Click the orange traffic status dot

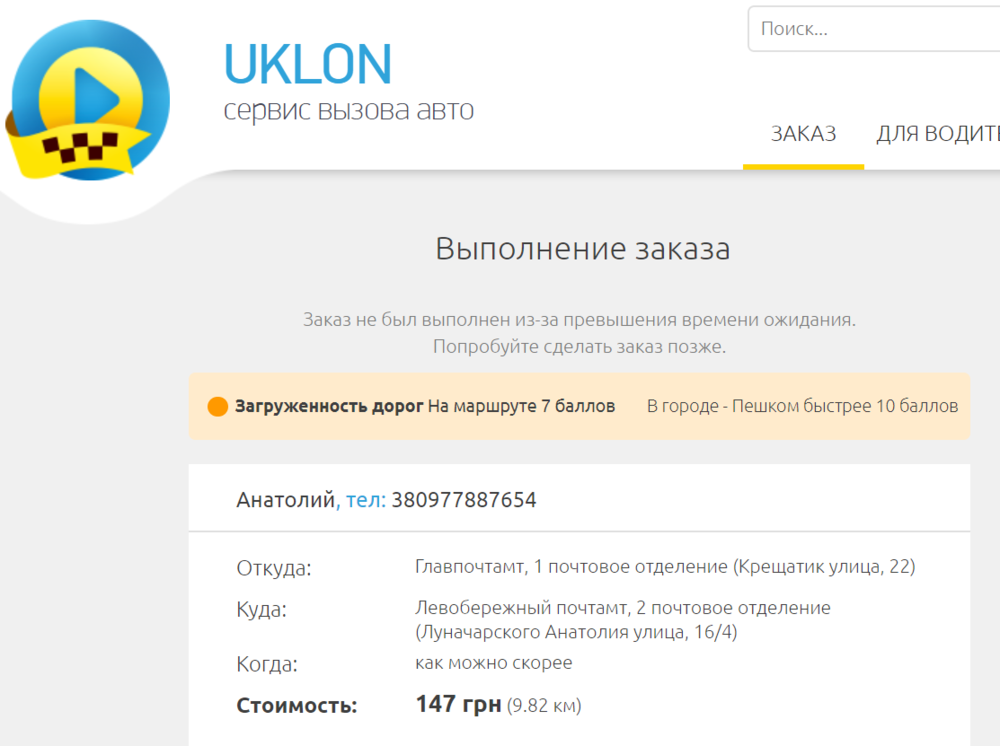(x=217, y=407)
